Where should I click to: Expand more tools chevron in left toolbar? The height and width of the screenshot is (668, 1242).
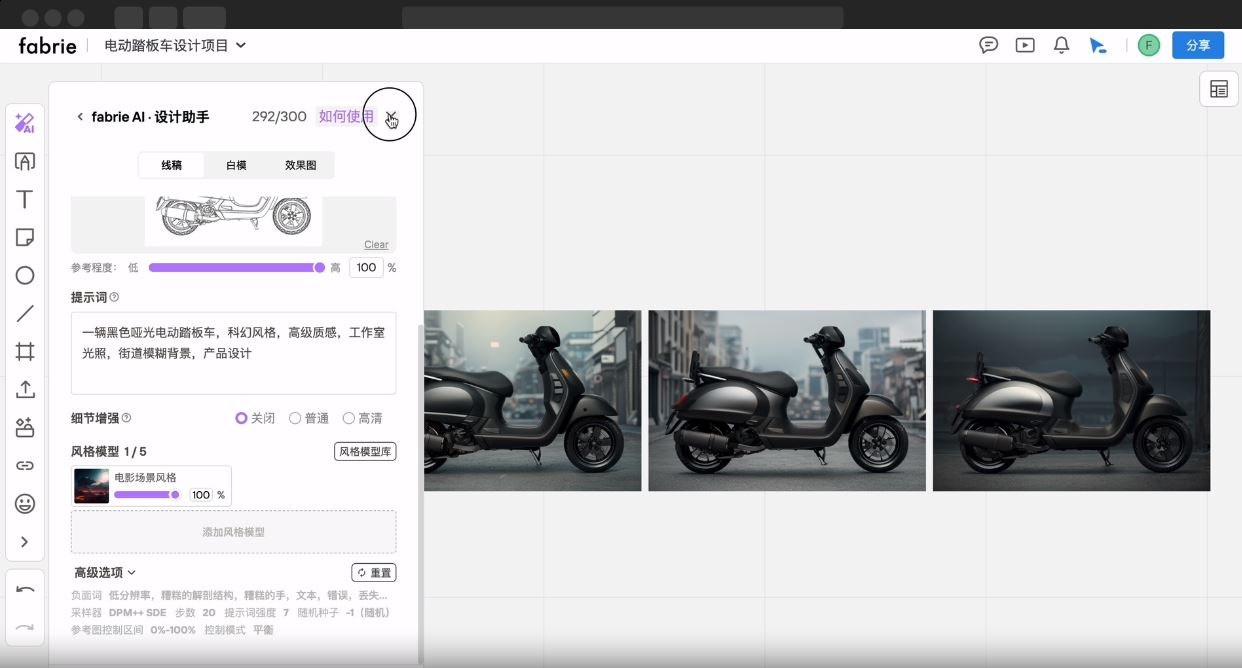pyautogui.click(x=25, y=541)
